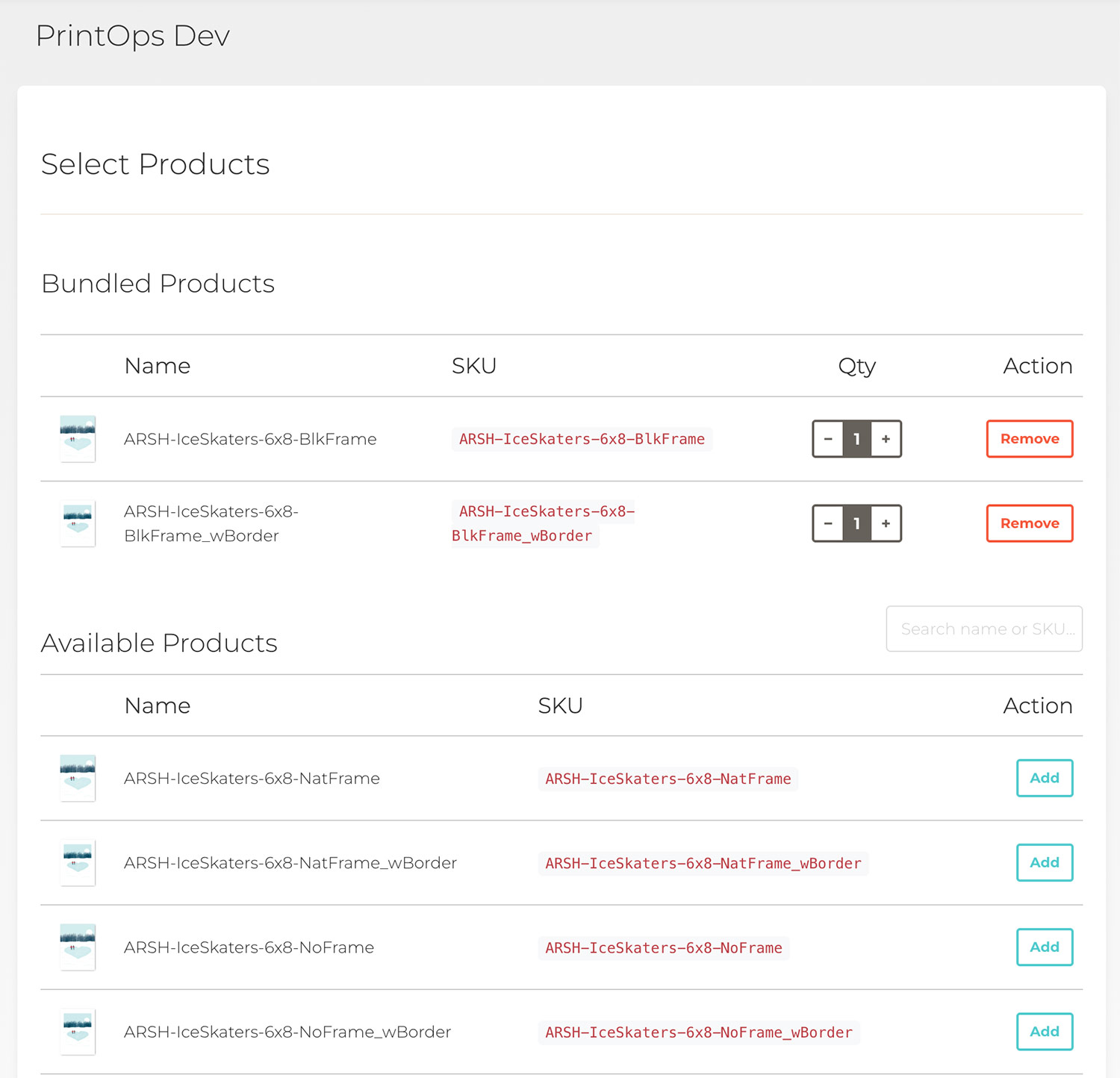Decrease quantity of ARSH-IceSkaters-6x8-BlkFrame
1120x1078 pixels.
click(828, 439)
